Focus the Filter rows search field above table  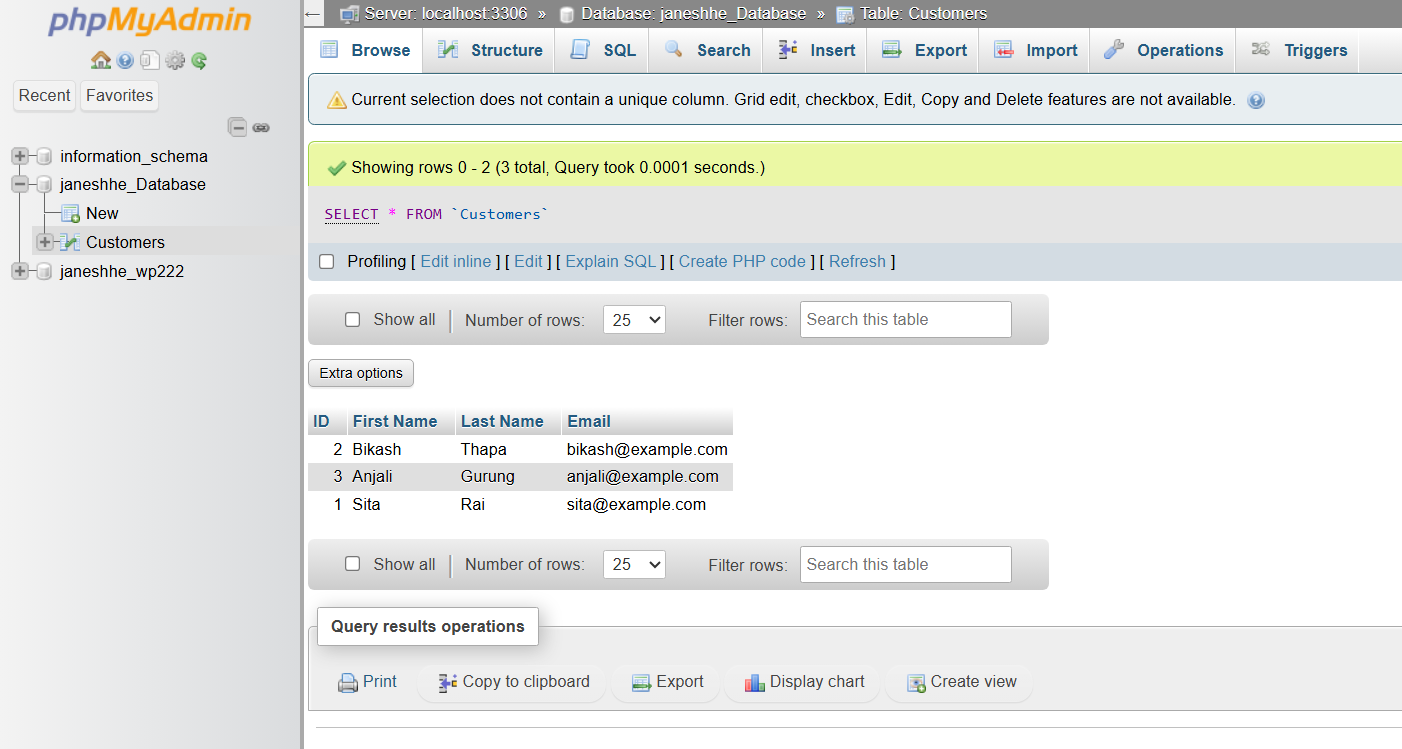coord(905,320)
